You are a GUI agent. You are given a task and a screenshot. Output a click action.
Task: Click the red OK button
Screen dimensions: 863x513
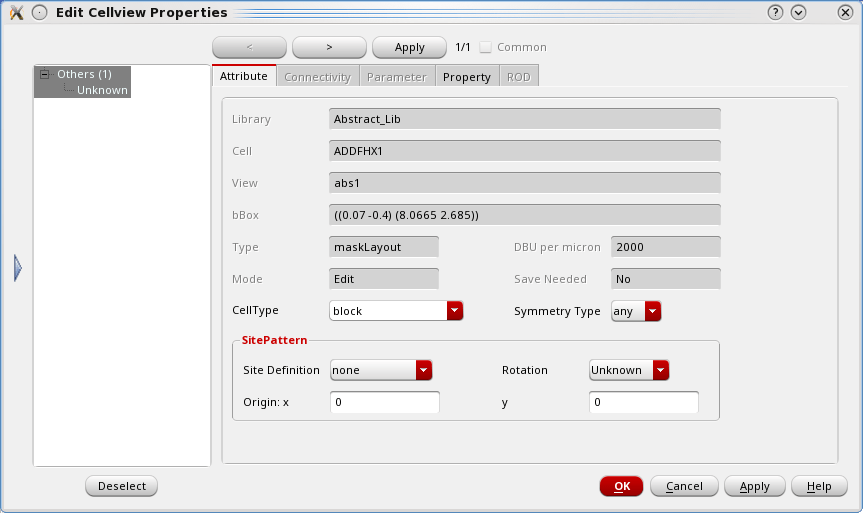621,486
